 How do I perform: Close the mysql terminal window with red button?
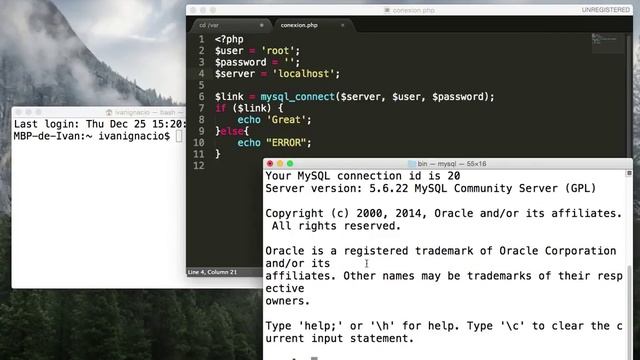270,164
